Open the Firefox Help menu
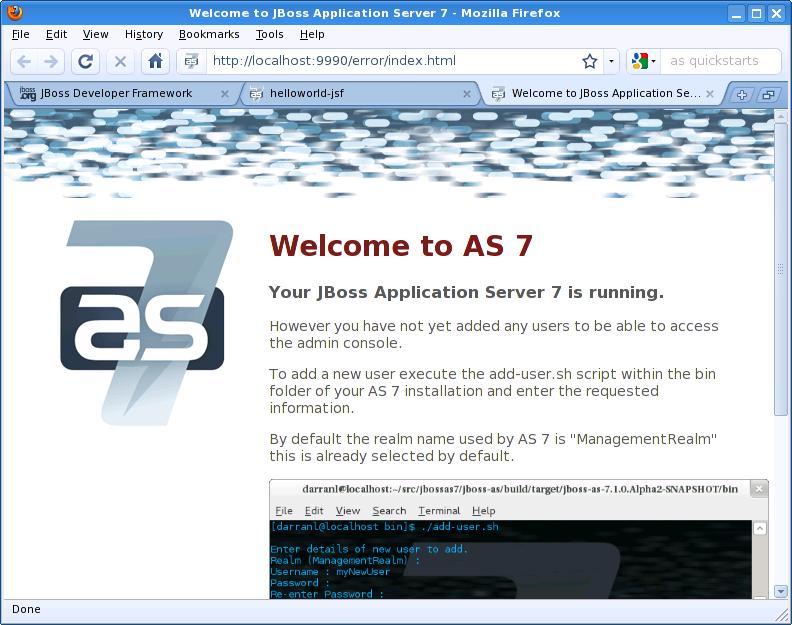The height and width of the screenshot is (625, 792). pyautogui.click(x=312, y=34)
